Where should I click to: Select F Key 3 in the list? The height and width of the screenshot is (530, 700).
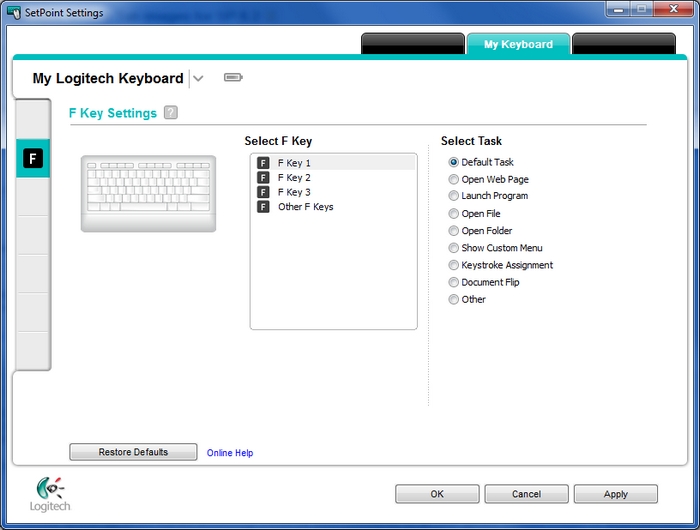tap(335, 192)
